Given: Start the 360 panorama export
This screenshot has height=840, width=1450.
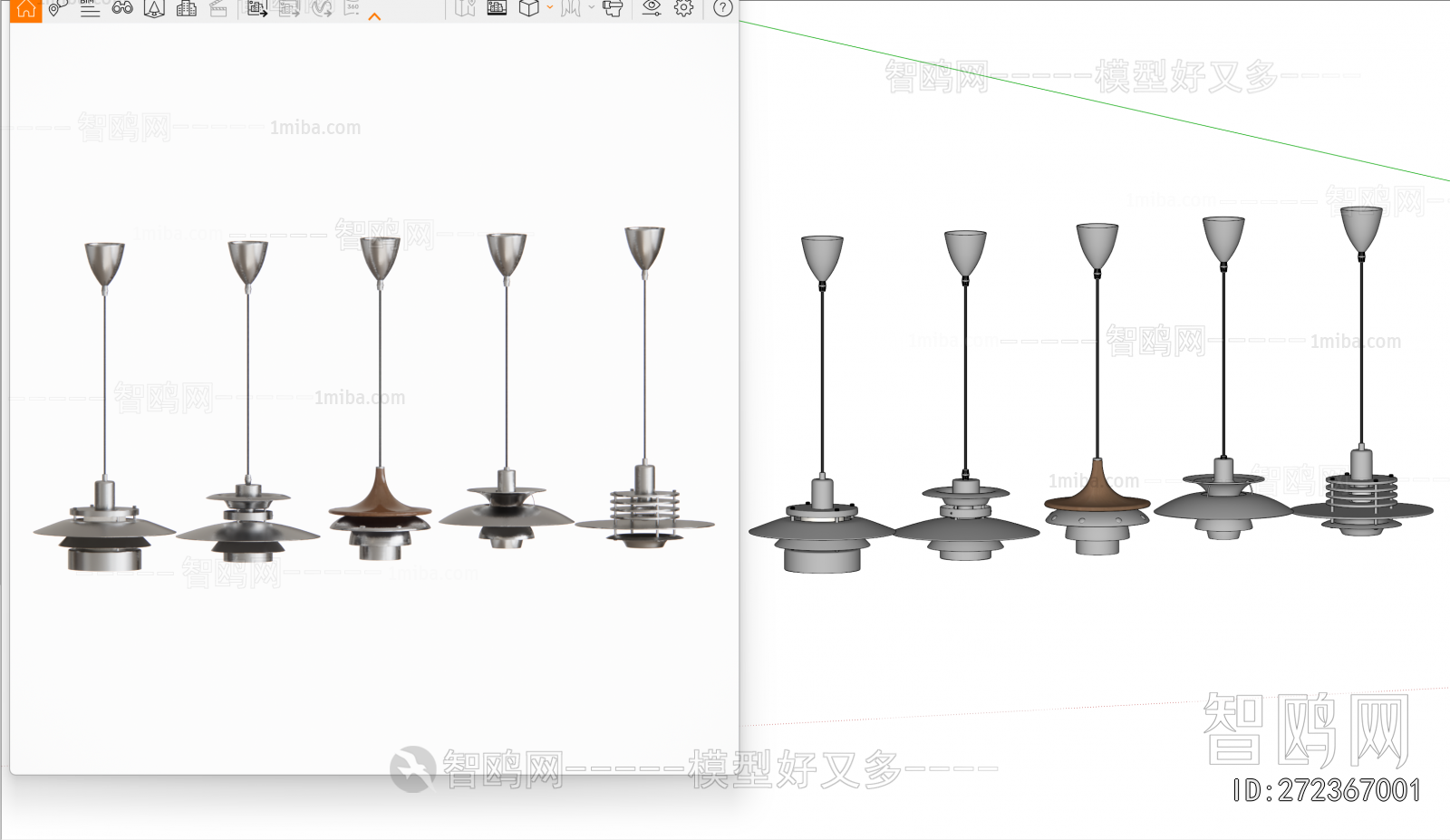Looking at the screenshot, I should coord(353,10).
